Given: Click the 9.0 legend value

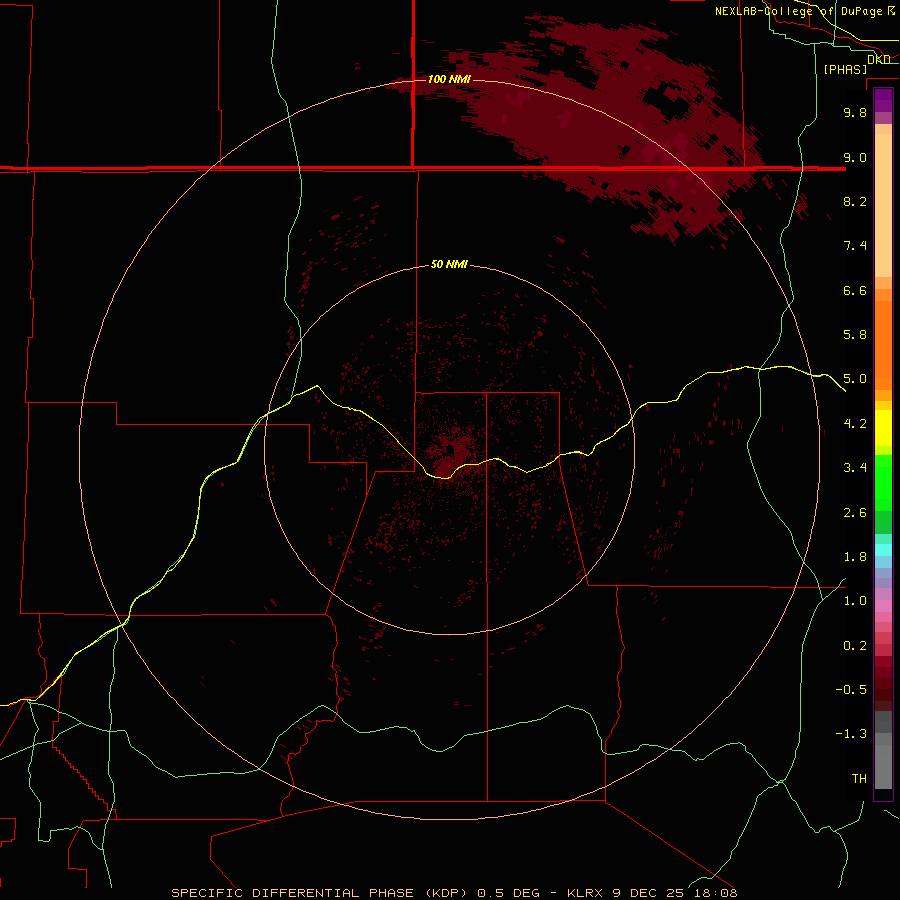Looking at the screenshot, I should 855,157.
